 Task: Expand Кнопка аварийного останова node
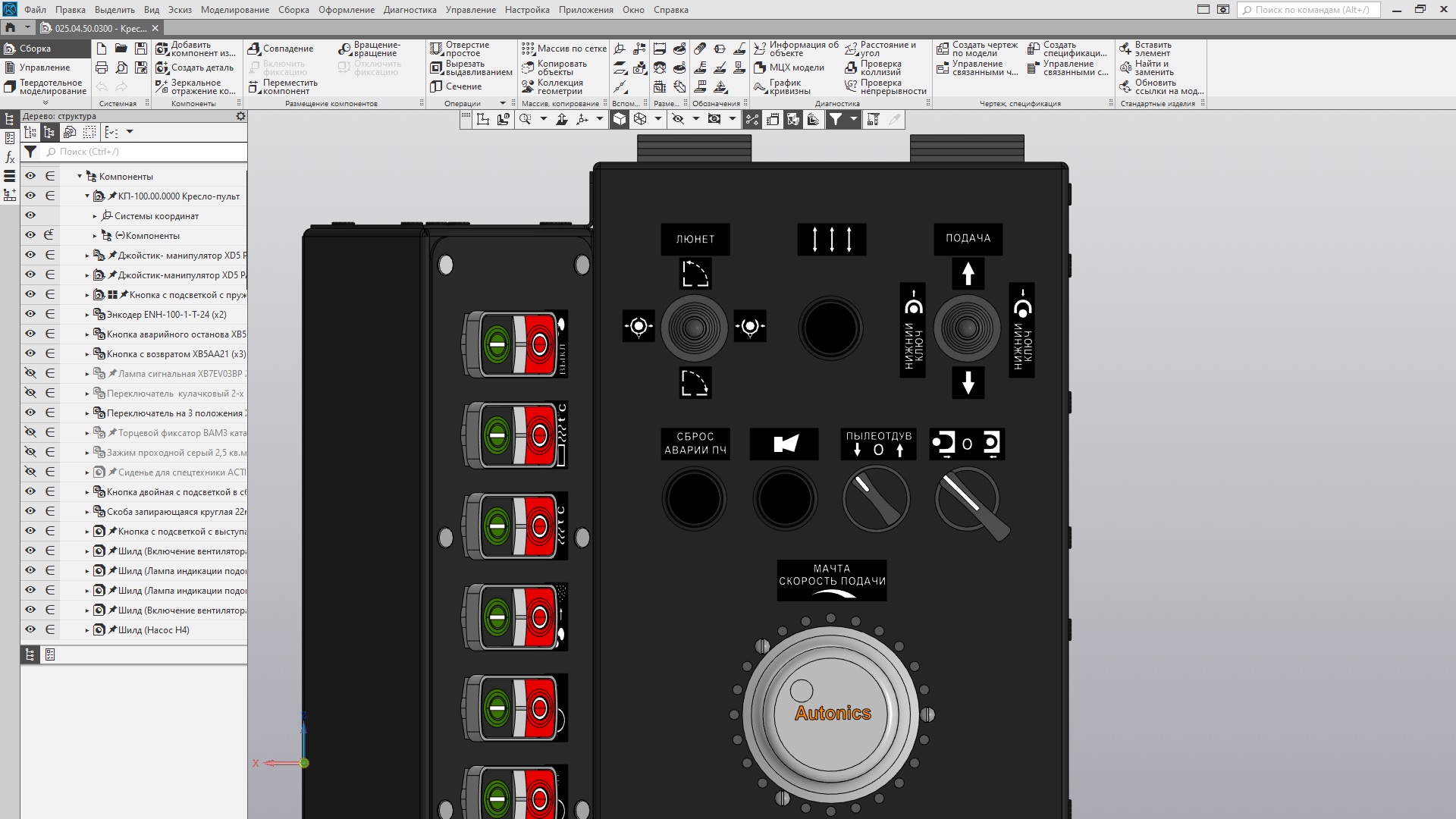click(x=87, y=334)
